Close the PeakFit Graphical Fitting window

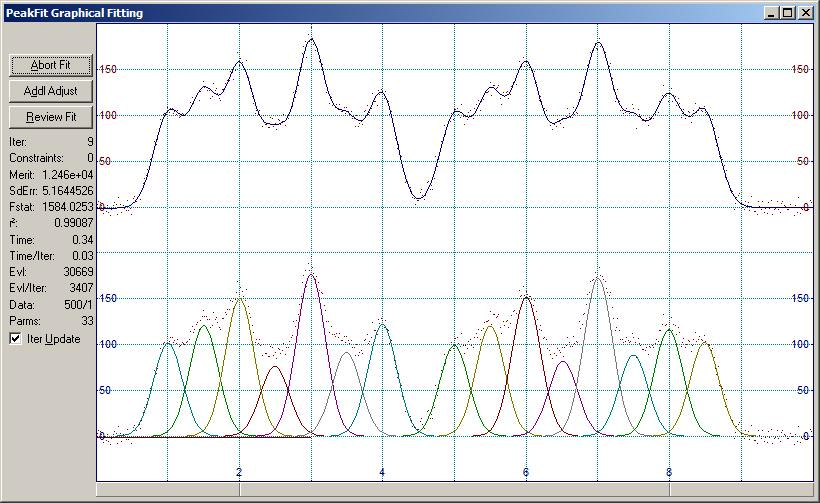(805, 13)
